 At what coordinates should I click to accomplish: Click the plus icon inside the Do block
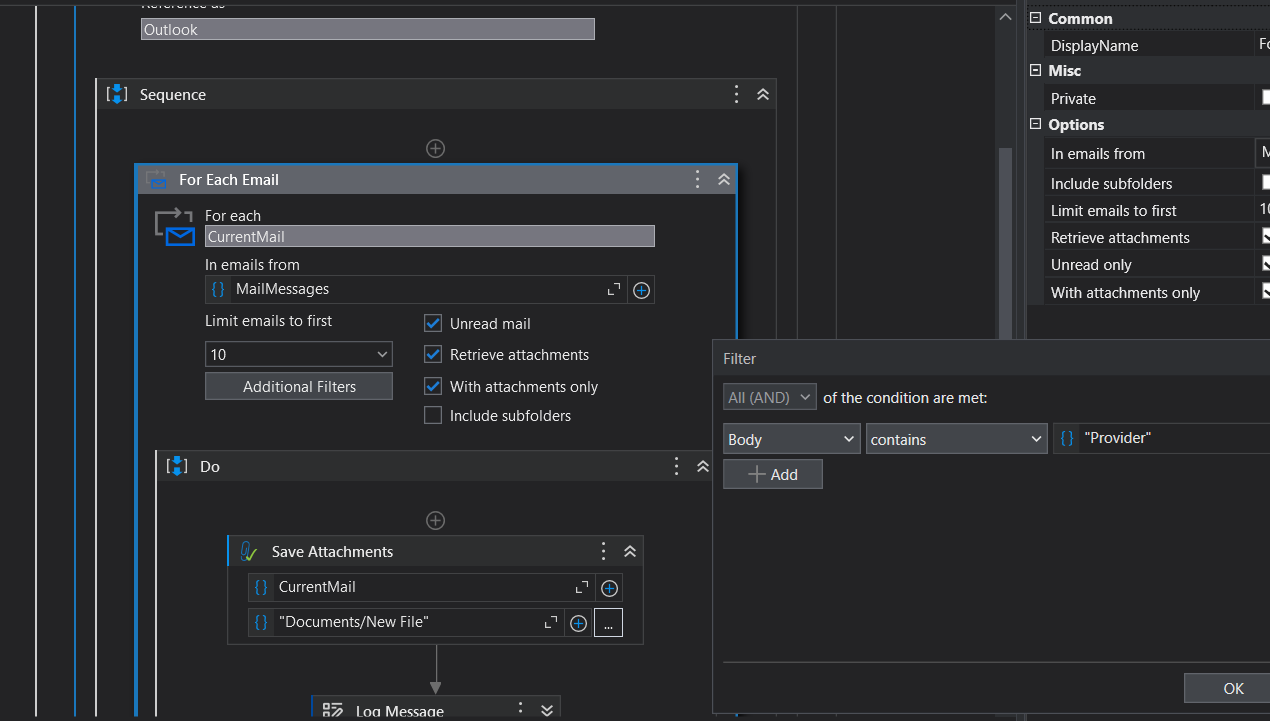[435, 520]
